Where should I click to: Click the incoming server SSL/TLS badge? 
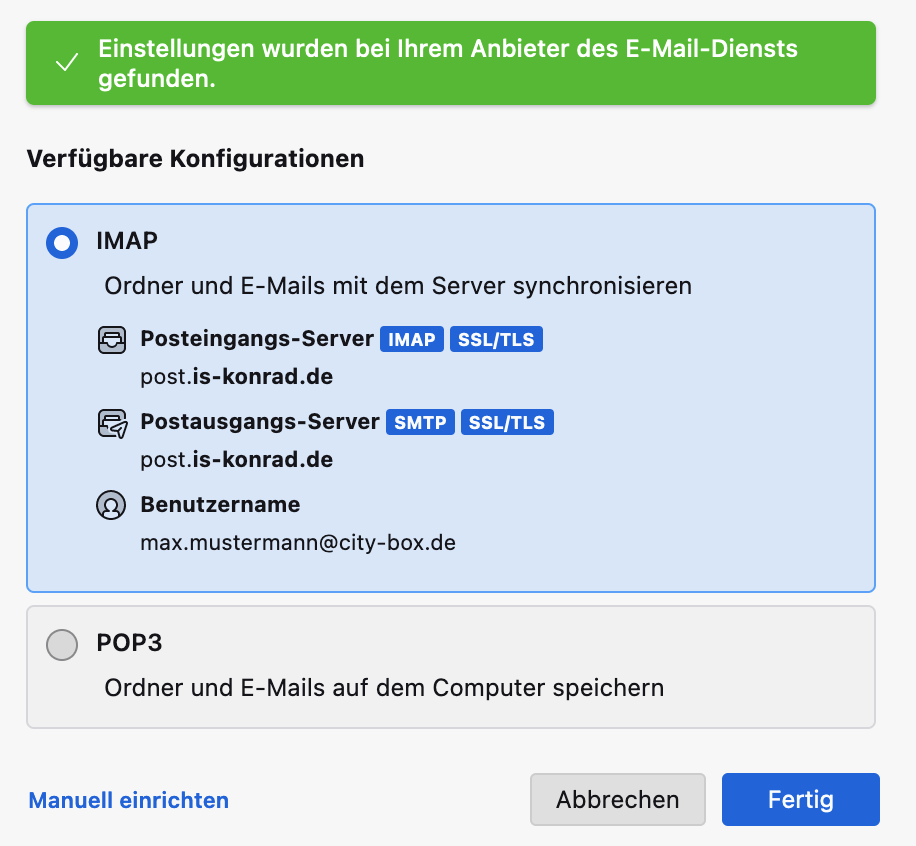[497, 340]
